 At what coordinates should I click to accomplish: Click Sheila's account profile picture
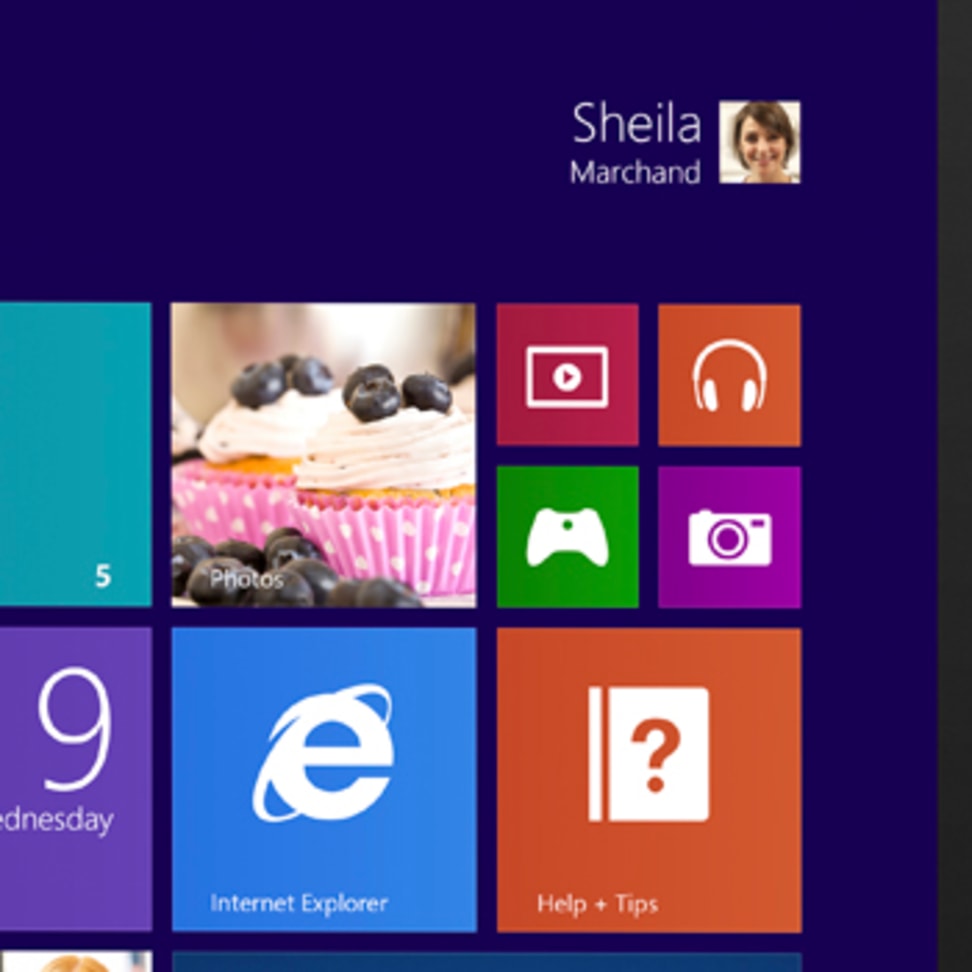pyautogui.click(x=759, y=142)
